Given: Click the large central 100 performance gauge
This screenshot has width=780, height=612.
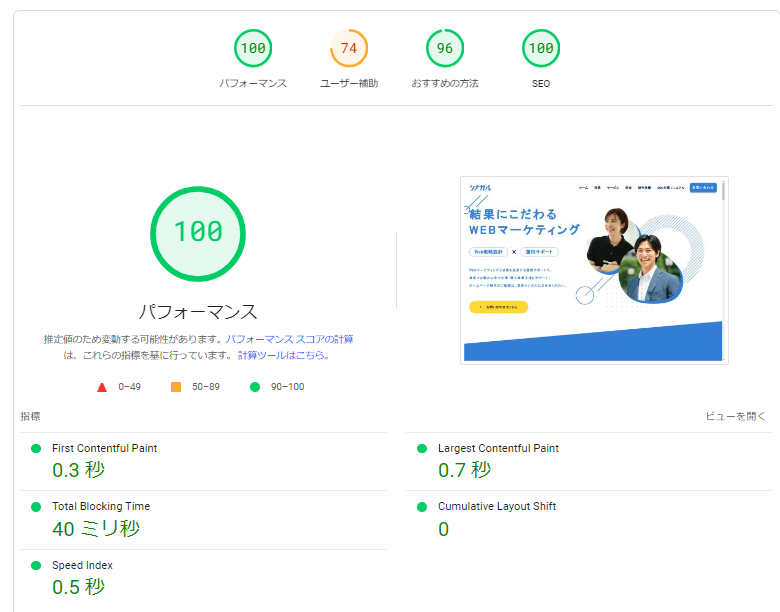Looking at the screenshot, I should [x=197, y=233].
